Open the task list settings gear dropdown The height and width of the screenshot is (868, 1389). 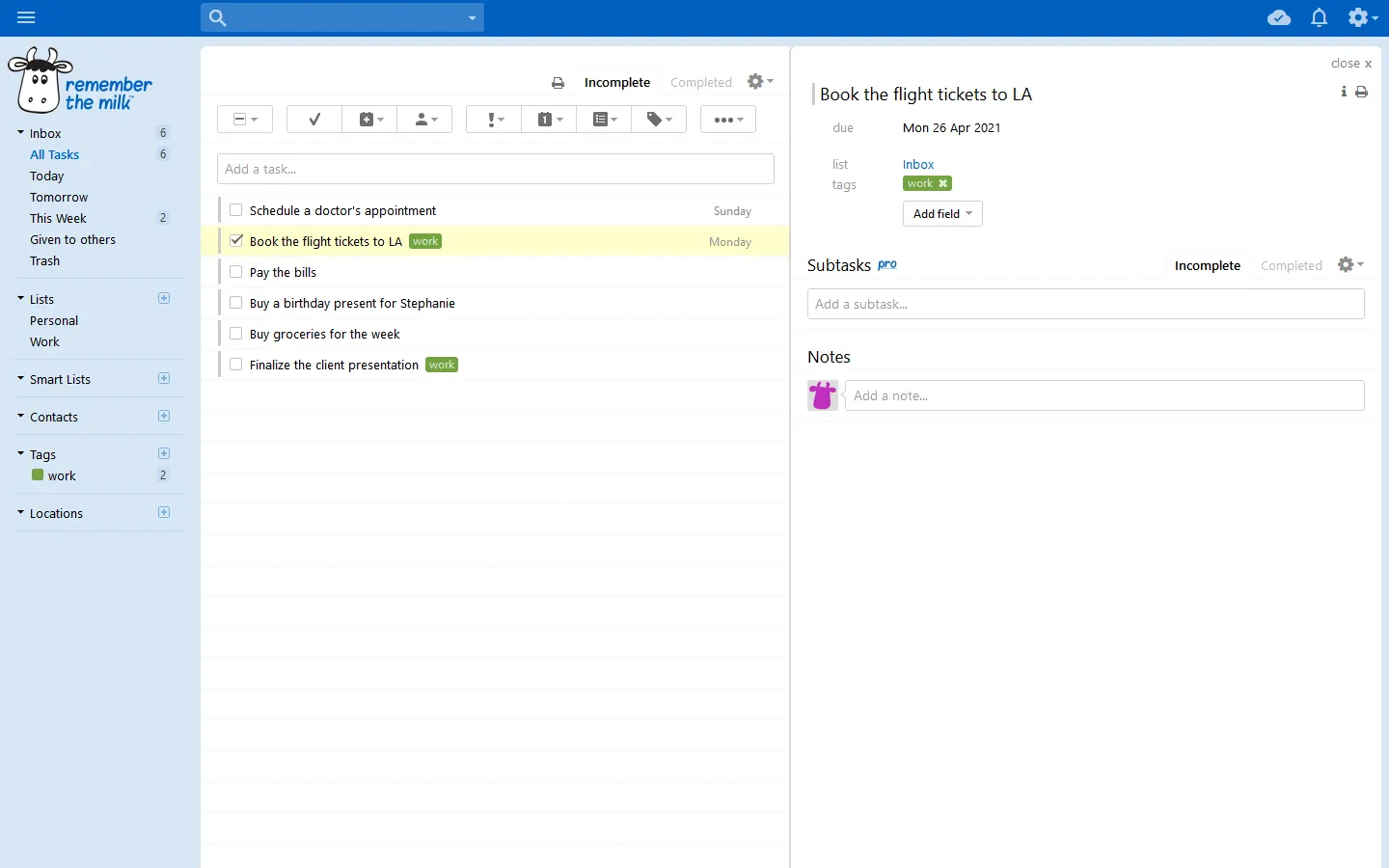[x=761, y=82]
